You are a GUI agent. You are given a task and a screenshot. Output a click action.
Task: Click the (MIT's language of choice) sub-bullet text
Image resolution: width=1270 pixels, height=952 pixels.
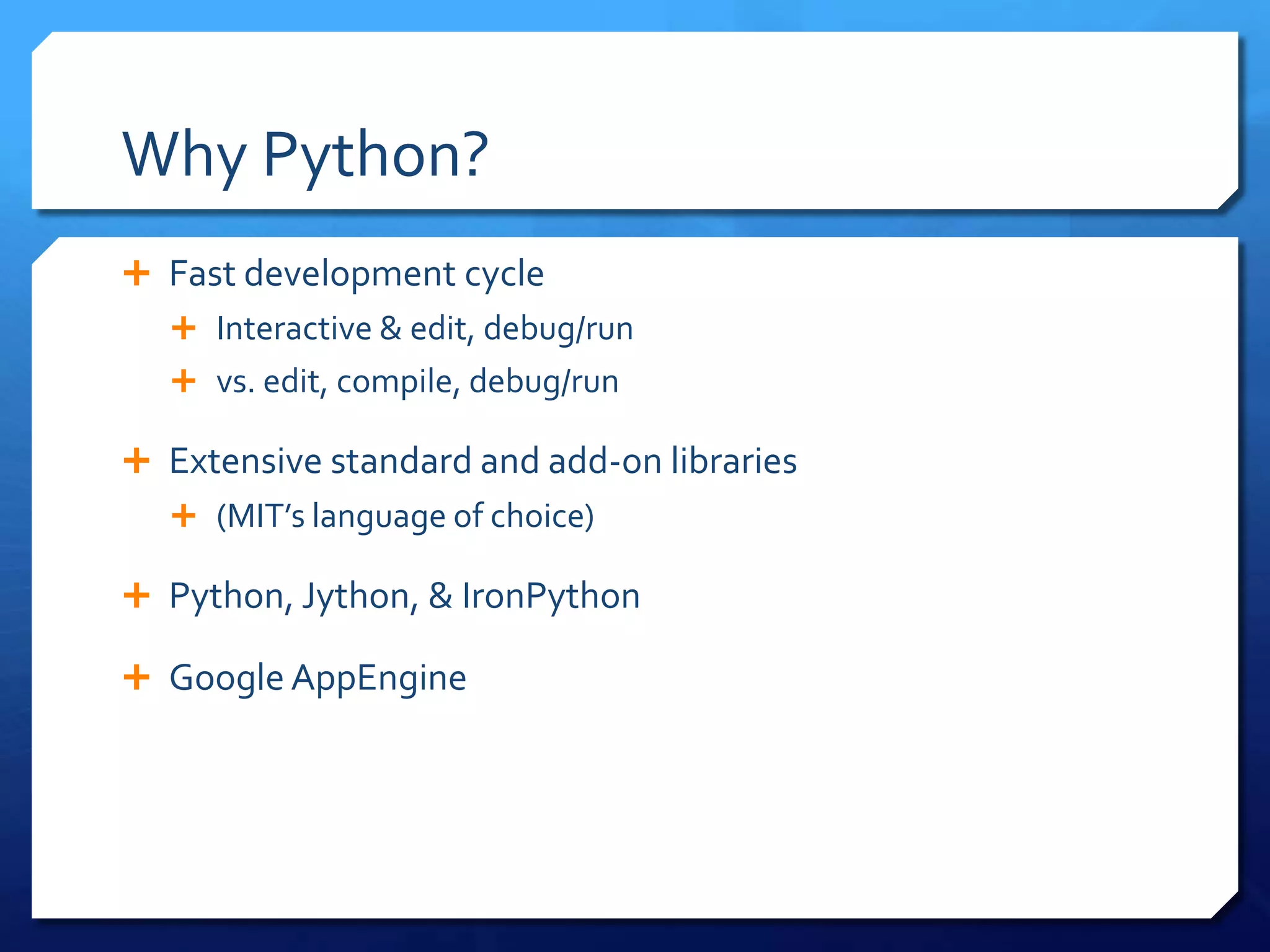404,516
